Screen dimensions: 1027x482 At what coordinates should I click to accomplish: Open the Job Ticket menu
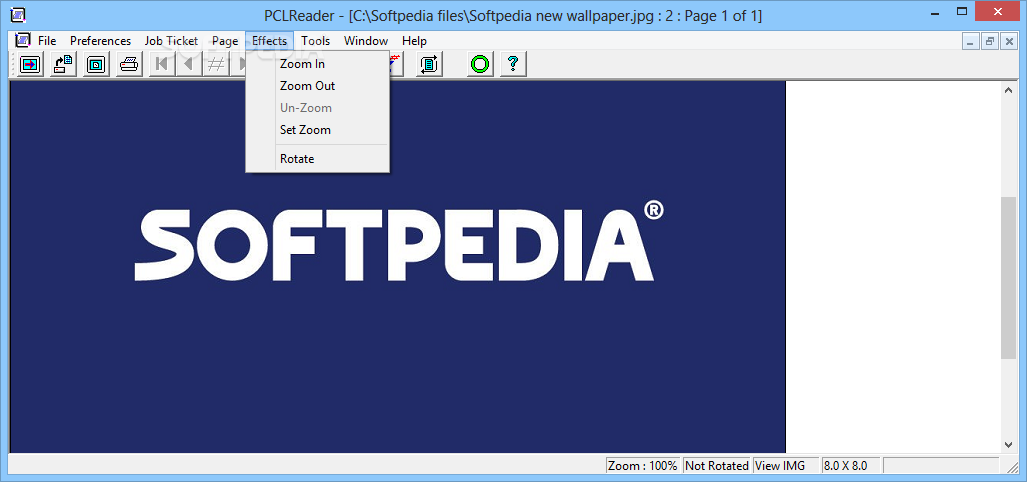pyautogui.click(x=171, y=41)
